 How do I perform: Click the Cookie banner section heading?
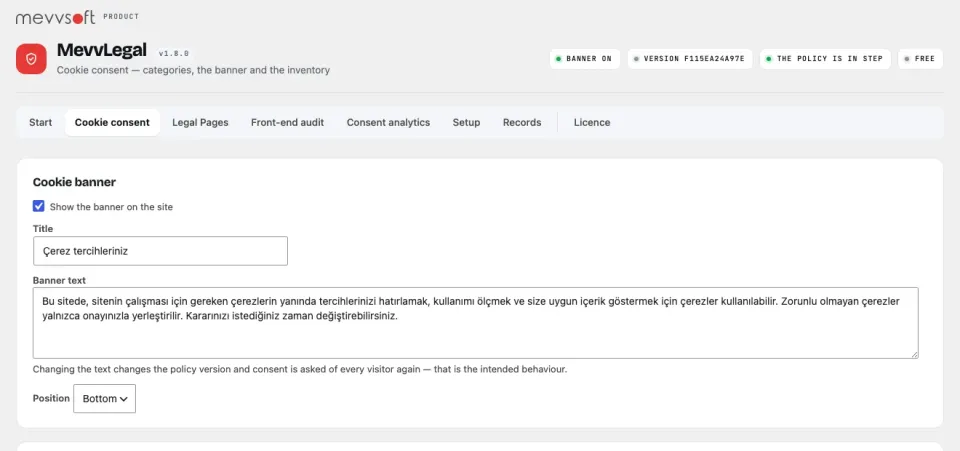click(x=74, y=182)
